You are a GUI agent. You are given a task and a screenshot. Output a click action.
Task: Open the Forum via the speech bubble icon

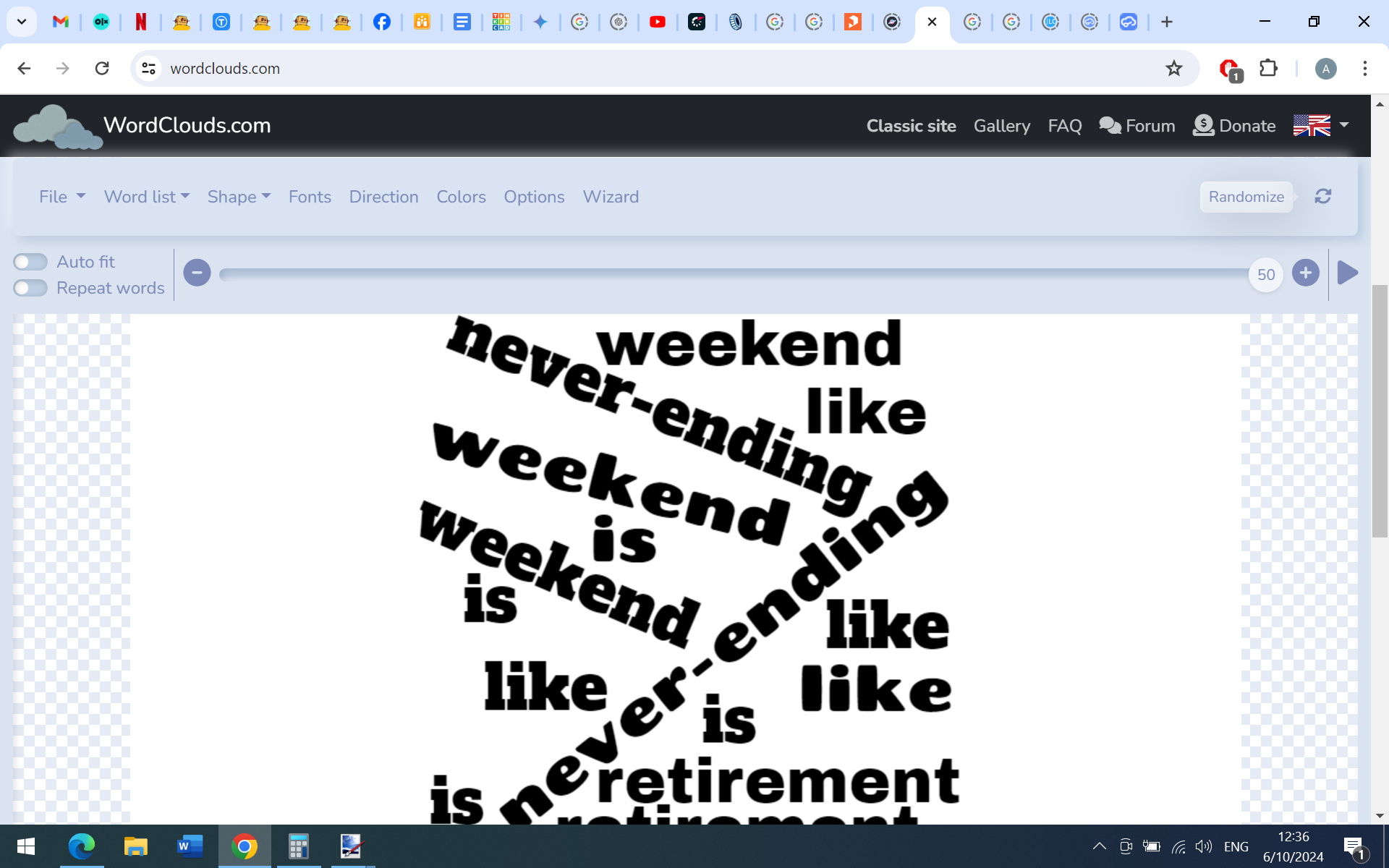(1111, 125)
